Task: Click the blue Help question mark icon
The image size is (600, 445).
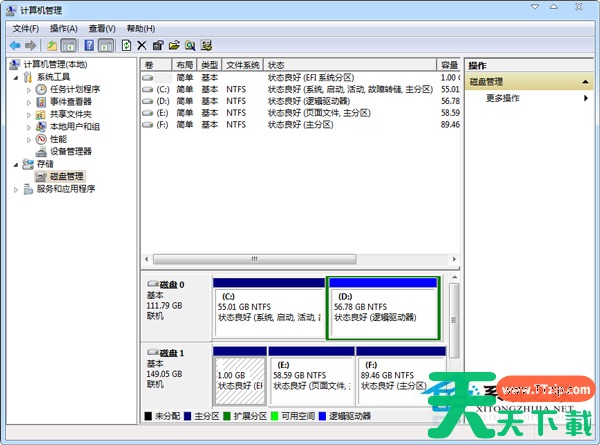Action: (89, 45)
